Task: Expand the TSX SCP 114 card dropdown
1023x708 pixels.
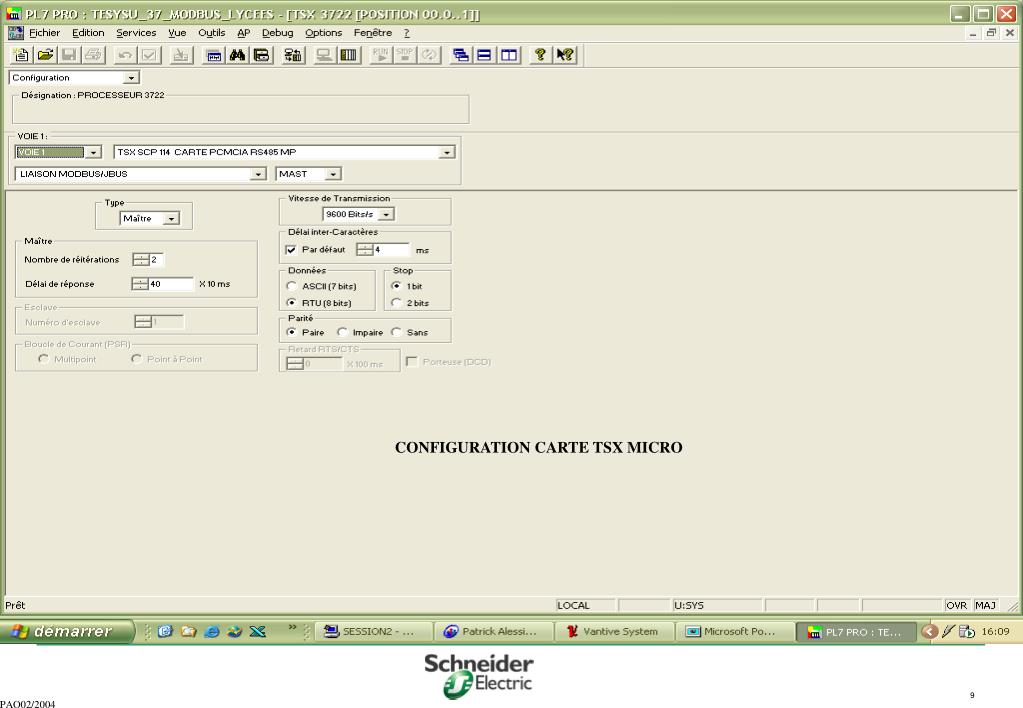Action: pos(446,152)
